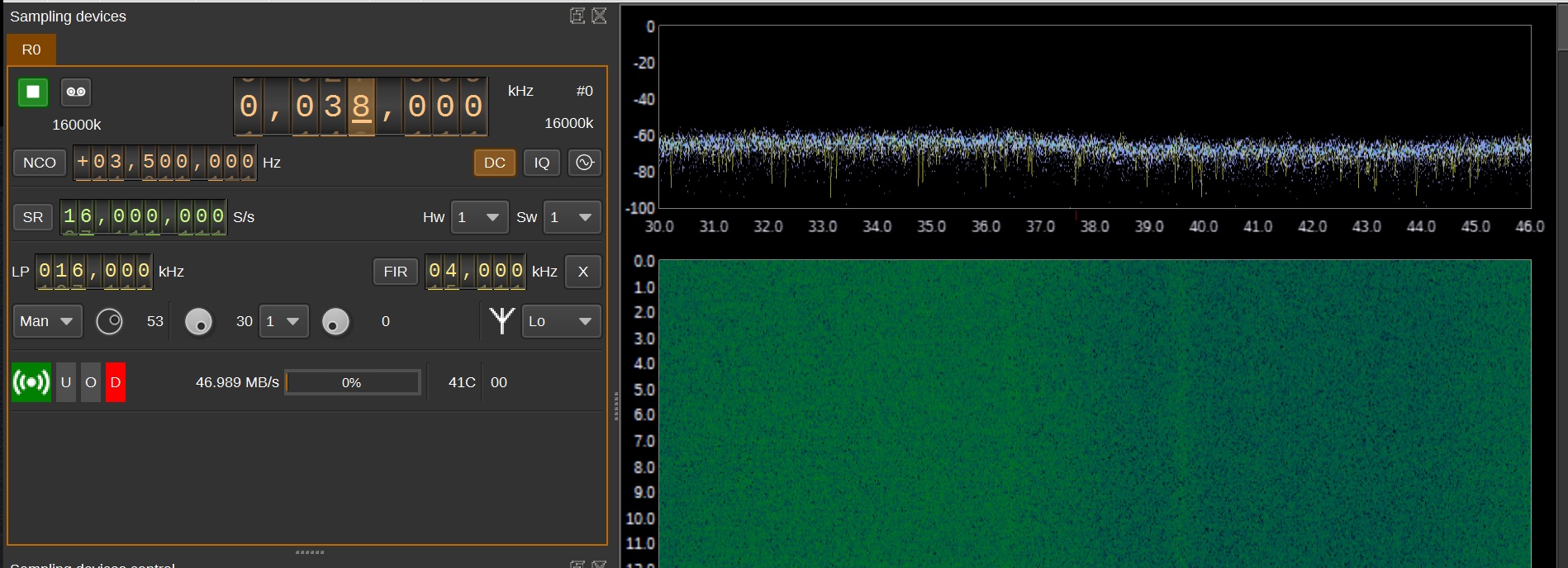Select the R0 device tab

coord(31,50)
